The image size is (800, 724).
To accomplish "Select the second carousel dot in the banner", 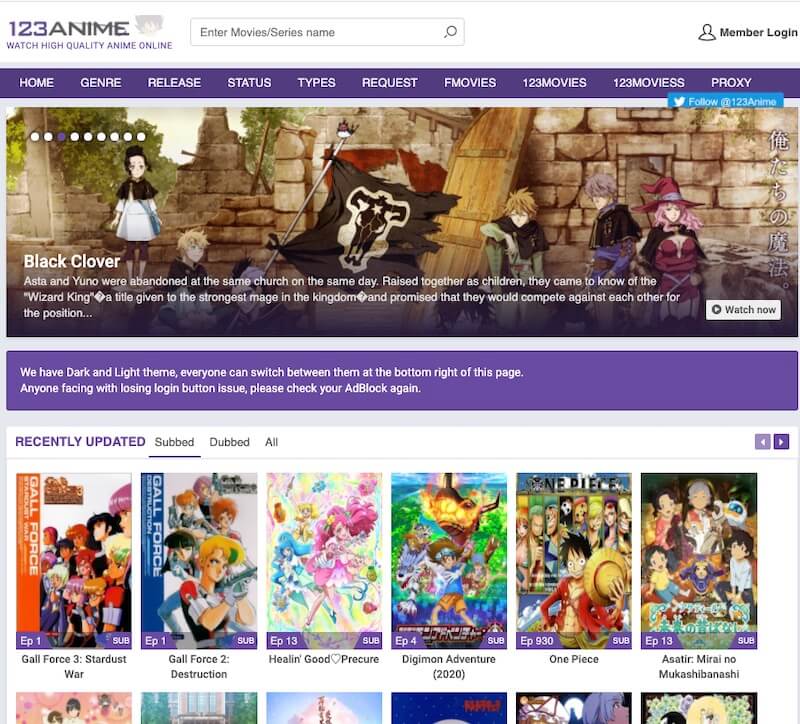I will [48, 137].
